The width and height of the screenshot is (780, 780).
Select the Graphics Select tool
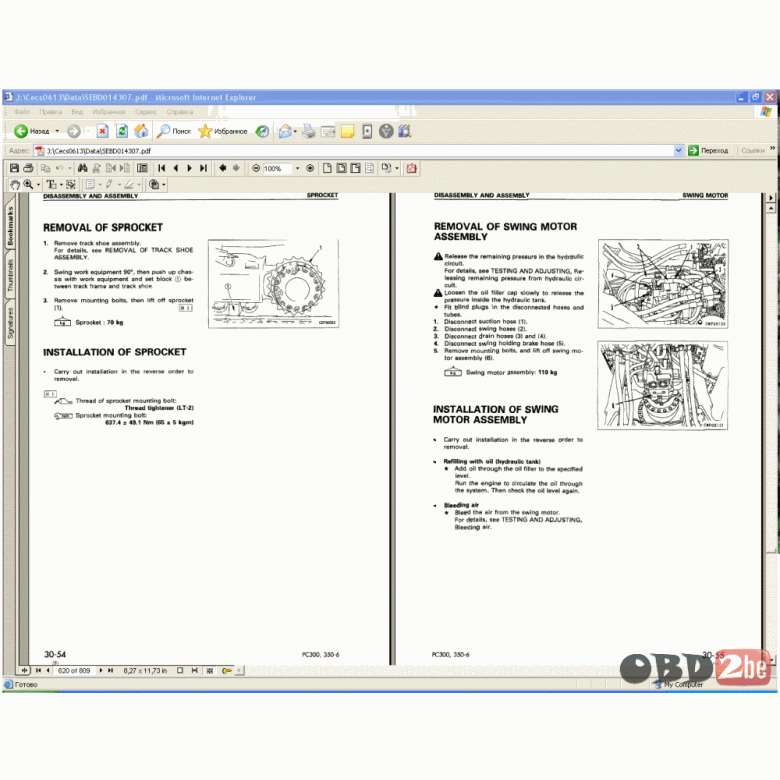71,185
